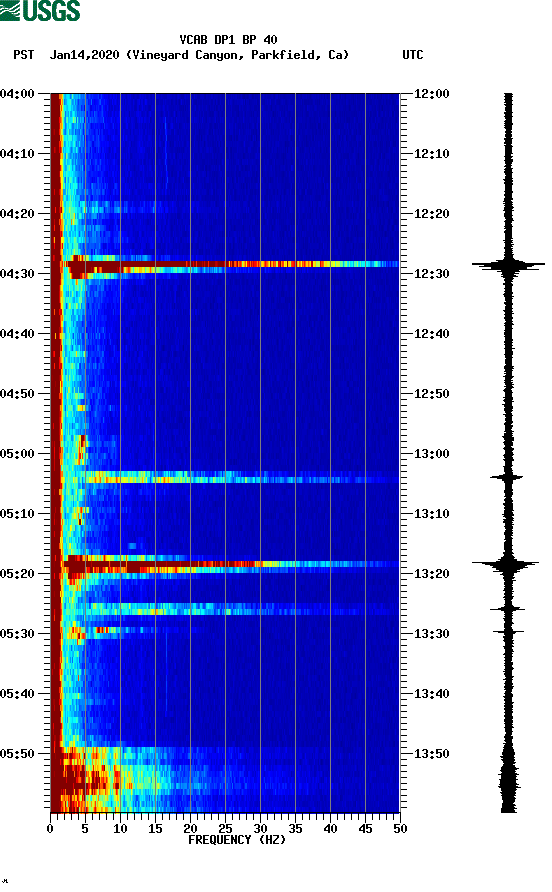This screenshot has height=892, width=552.
Task: Click the '13:00' UTC time label
Action: 431,454
